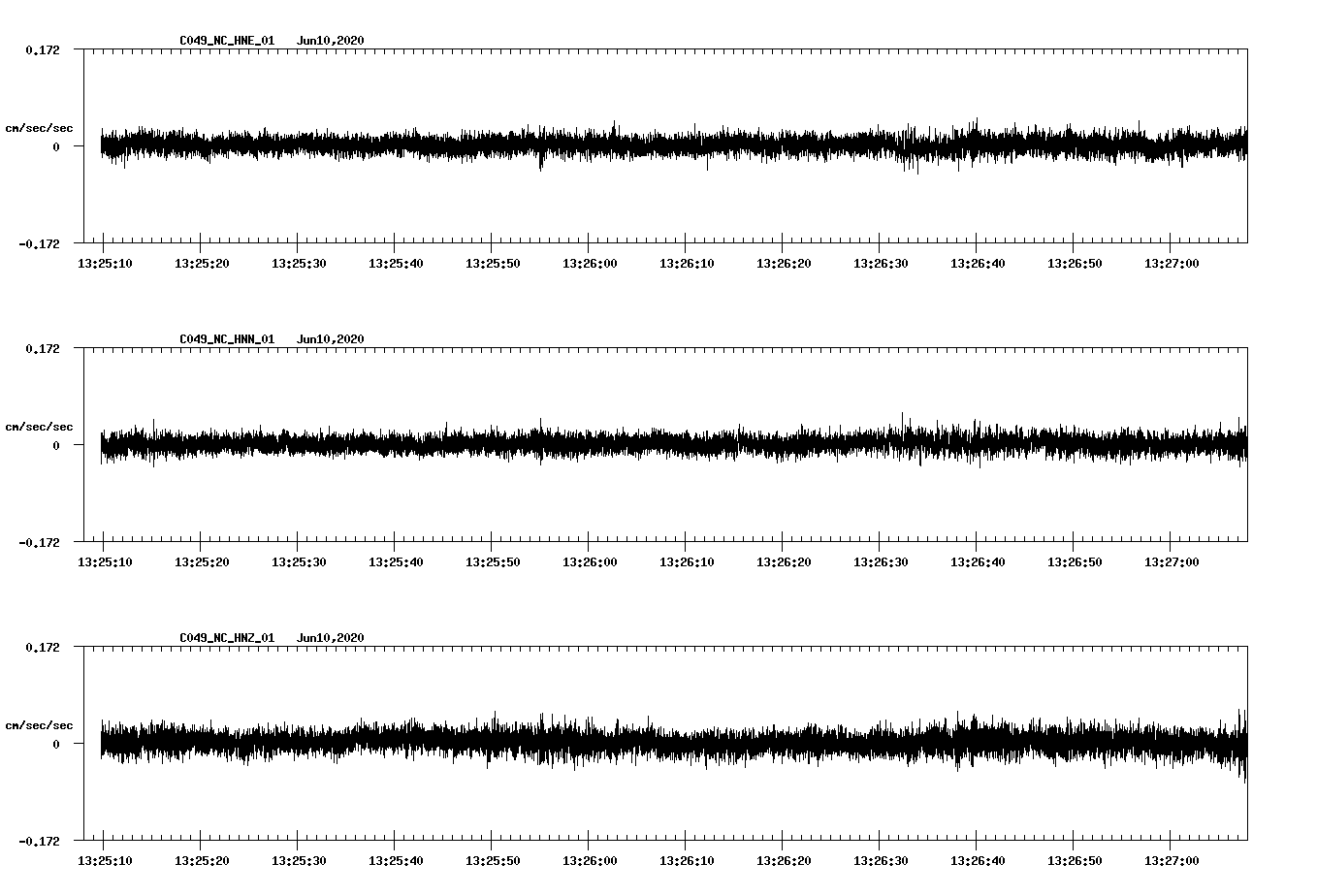This screenshot has height=896, width=1317.
Task: Select the cm/sec/sec unit label on HNN plot
Action: (39, 427)
